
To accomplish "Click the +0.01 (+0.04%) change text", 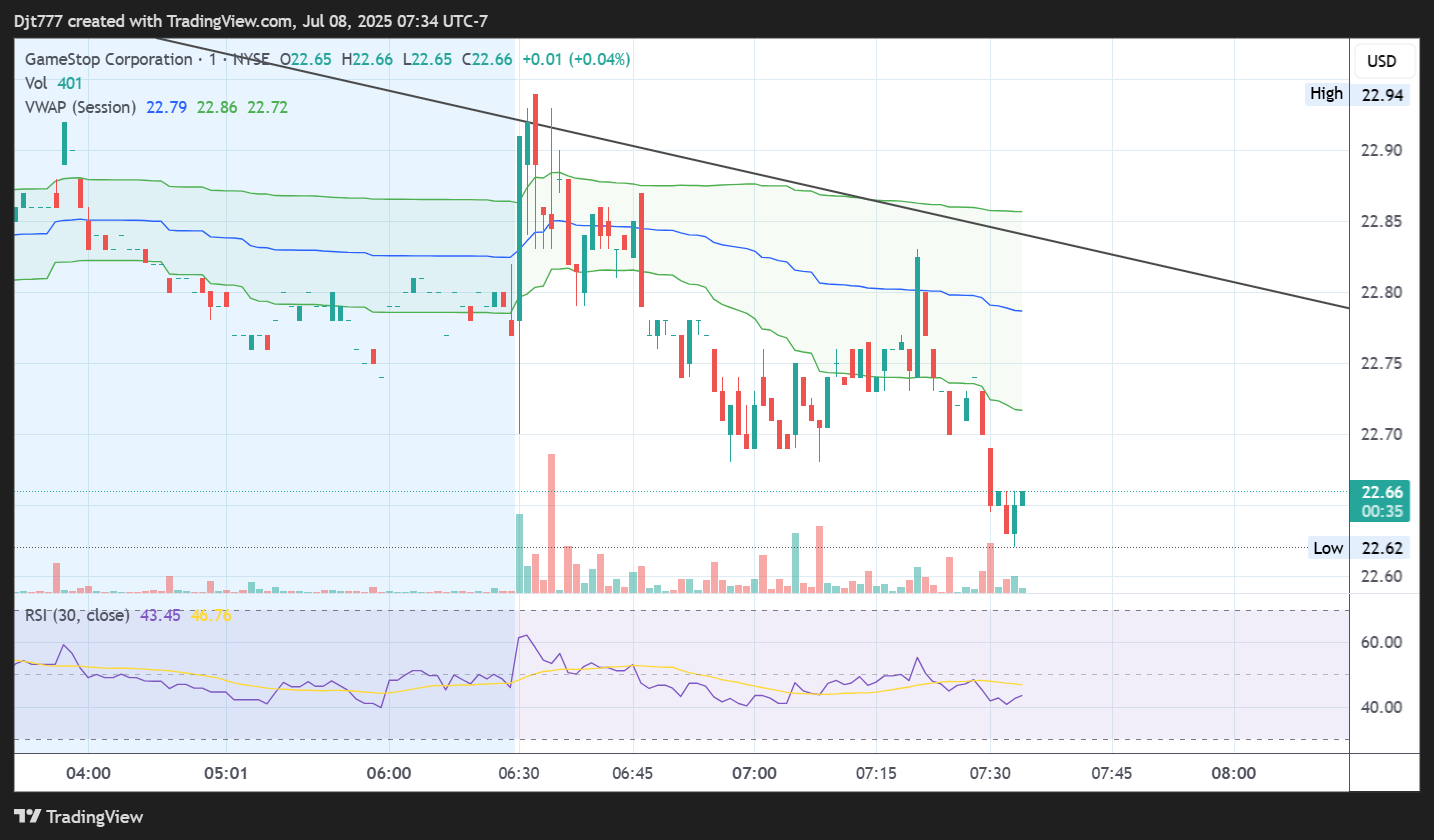I will coord(576,60).
